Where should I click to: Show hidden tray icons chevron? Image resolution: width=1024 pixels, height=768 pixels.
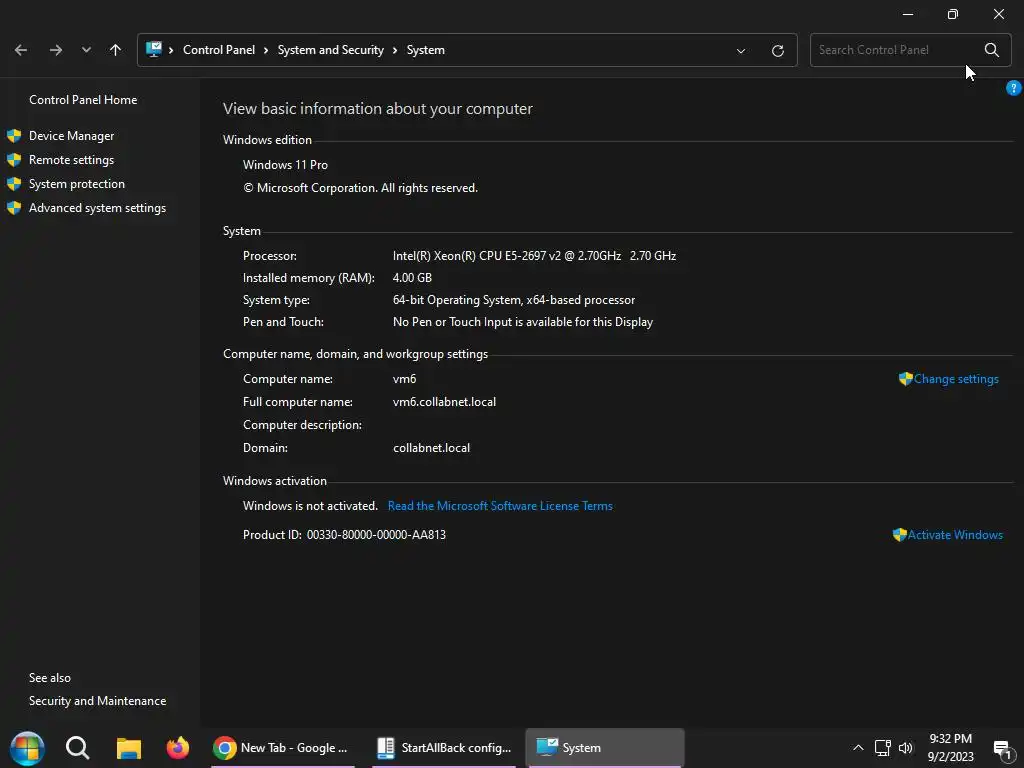858,748
